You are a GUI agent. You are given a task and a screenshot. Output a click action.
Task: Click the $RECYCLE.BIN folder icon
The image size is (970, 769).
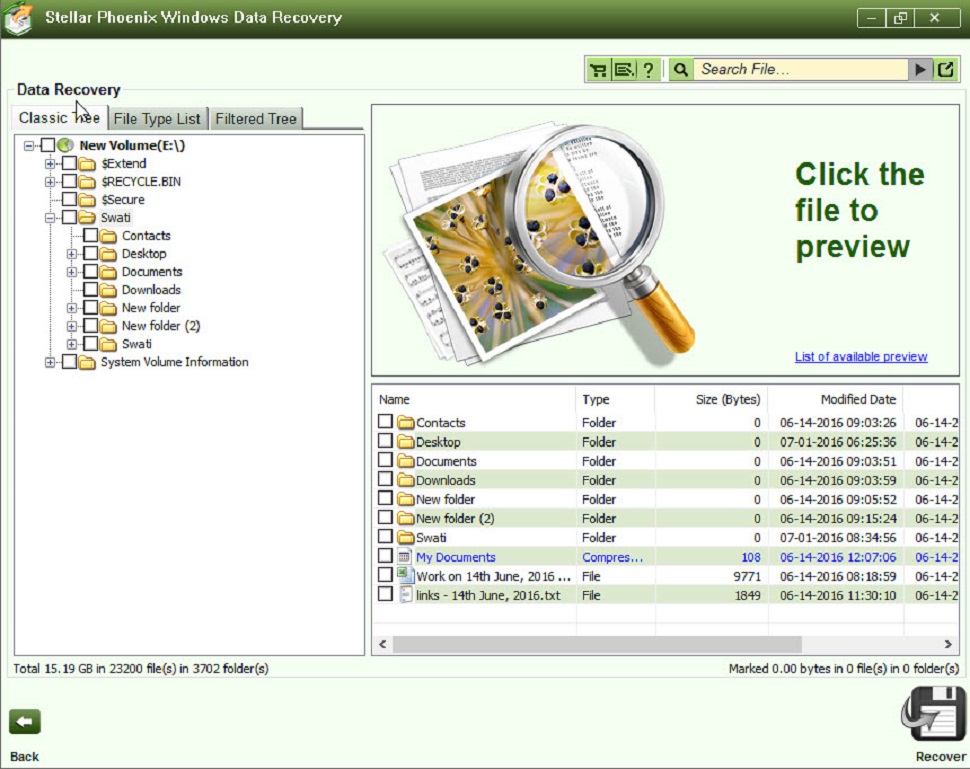click(x=87, y=182)
